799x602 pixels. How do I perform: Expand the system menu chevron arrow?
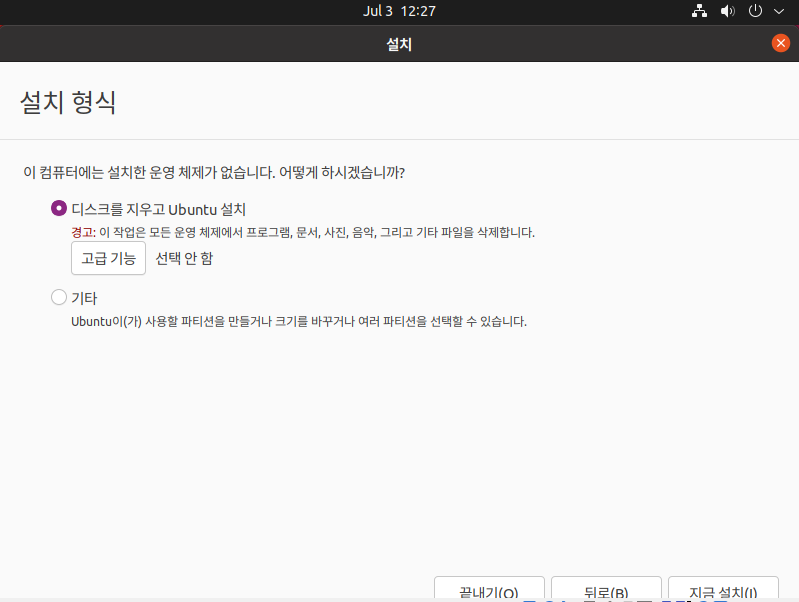point(779,11)
